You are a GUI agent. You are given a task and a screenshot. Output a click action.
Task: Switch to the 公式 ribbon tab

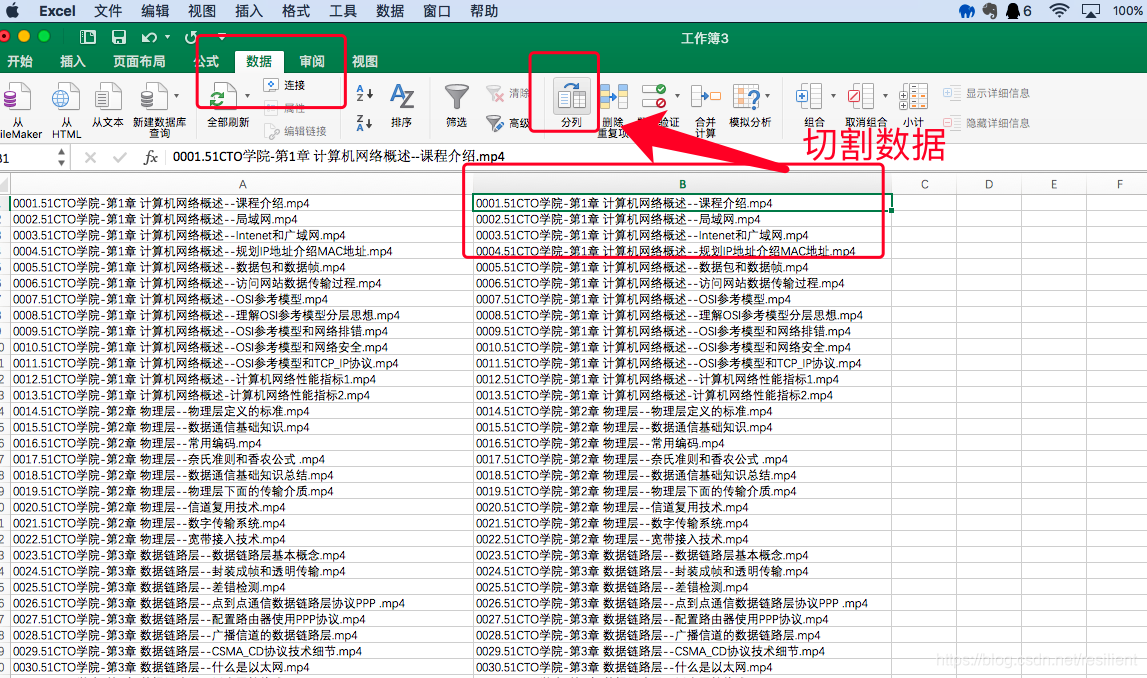point(206,61)
